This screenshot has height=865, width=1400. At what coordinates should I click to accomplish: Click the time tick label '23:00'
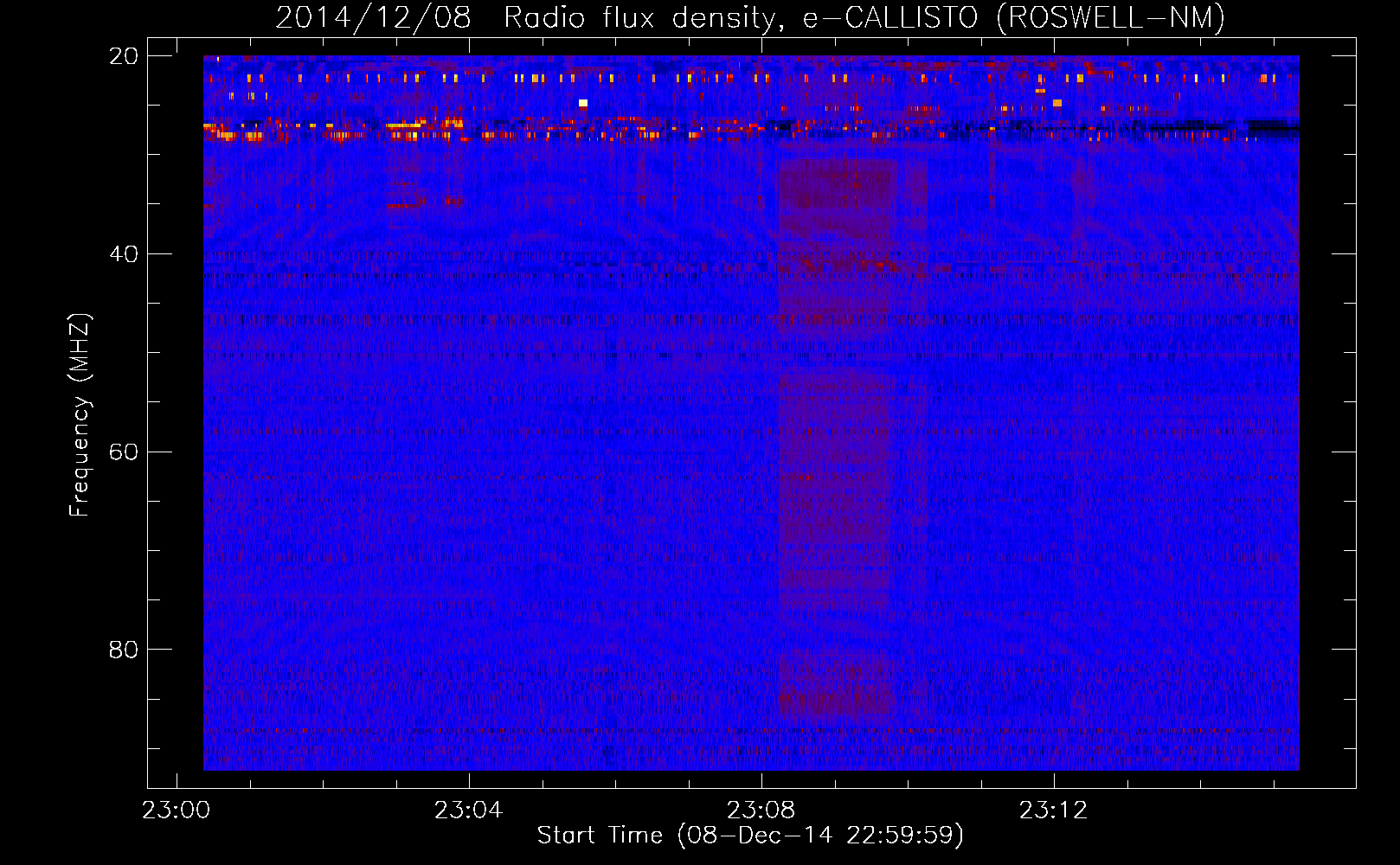click(177, 811)
